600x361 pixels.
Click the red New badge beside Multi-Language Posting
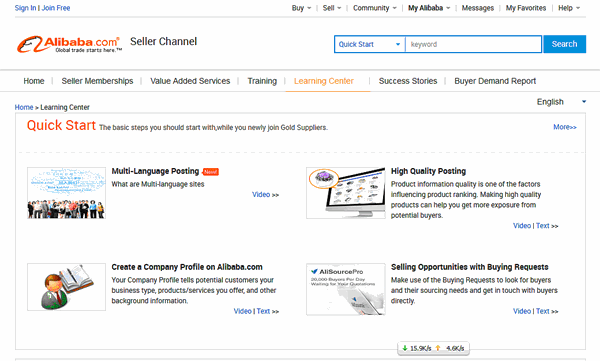[210, 172]
